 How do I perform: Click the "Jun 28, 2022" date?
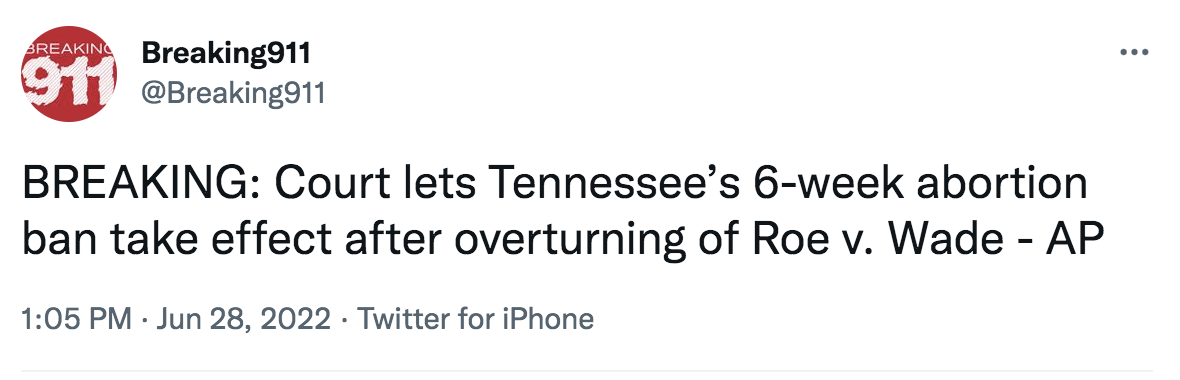(243, 319)
